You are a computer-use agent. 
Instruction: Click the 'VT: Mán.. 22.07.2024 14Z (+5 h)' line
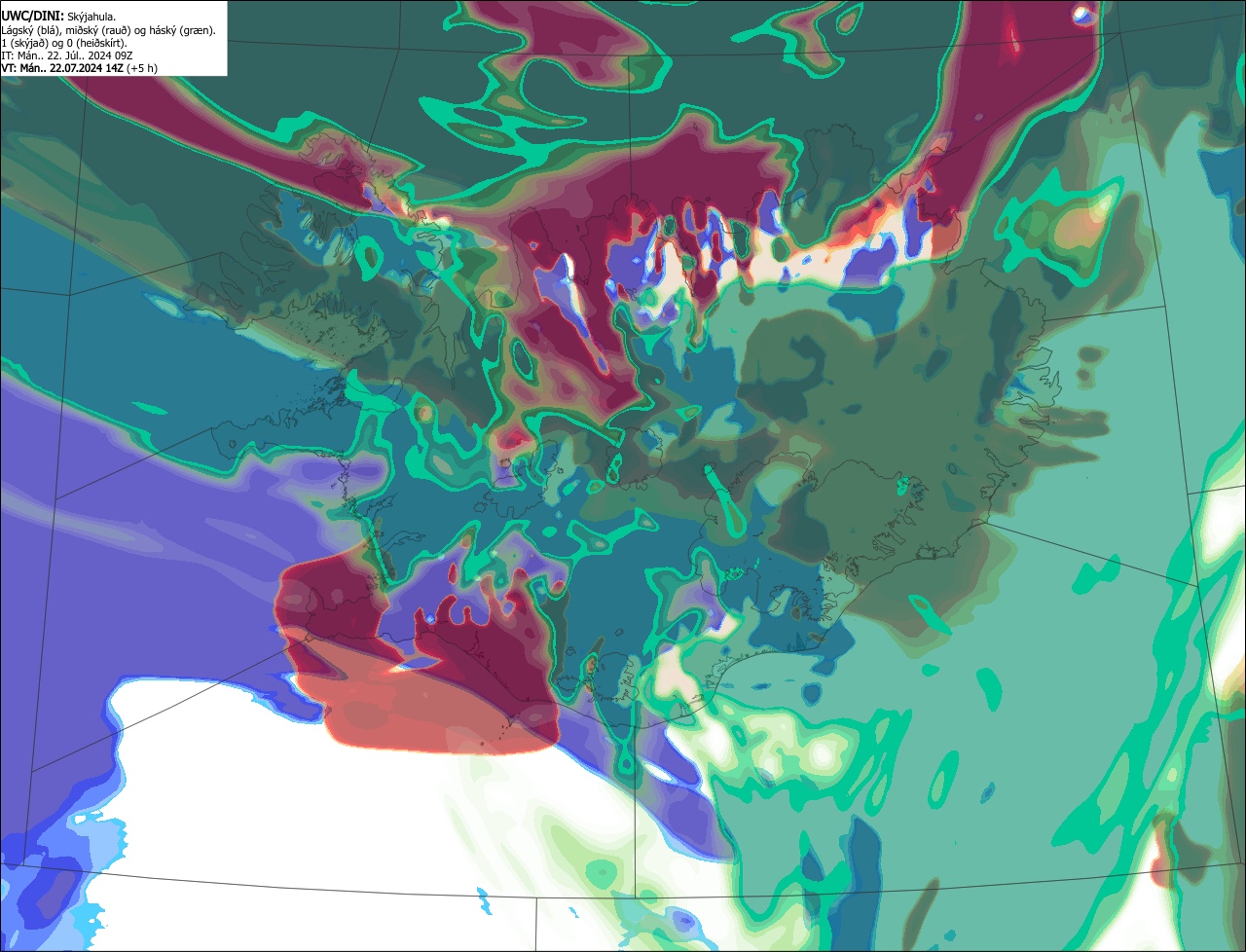79,68
